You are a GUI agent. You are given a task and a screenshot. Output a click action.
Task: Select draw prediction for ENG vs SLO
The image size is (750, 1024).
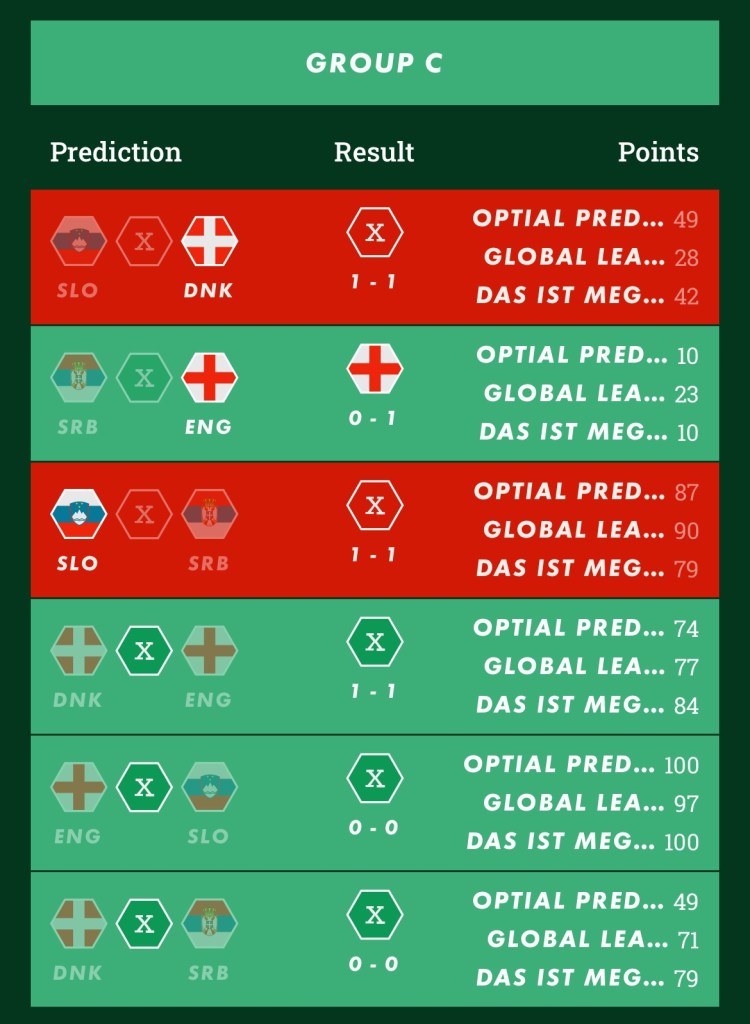coord(144,786)
